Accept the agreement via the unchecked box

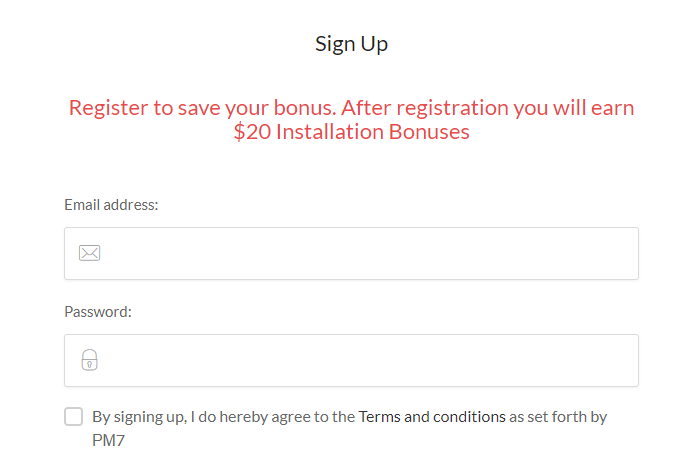tap(74, 417)
